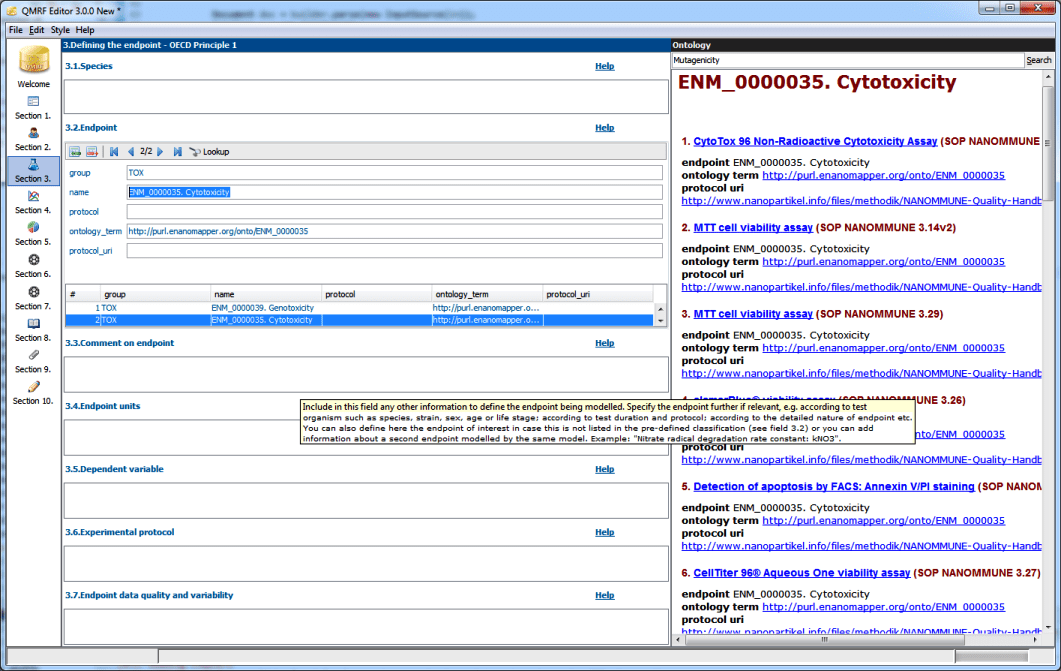1061x671 pixels.
Task: Click the 3.5 Dependent variable text area
Action: point(366,501)
